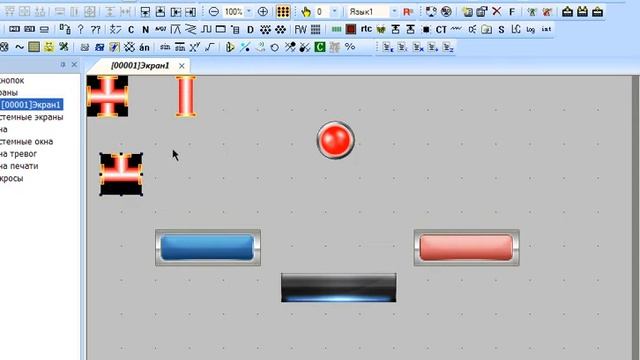The width and height of the screenshot is (640, 360).
Task: Select the на тревог tree item
Action: [x=18, y=154]
